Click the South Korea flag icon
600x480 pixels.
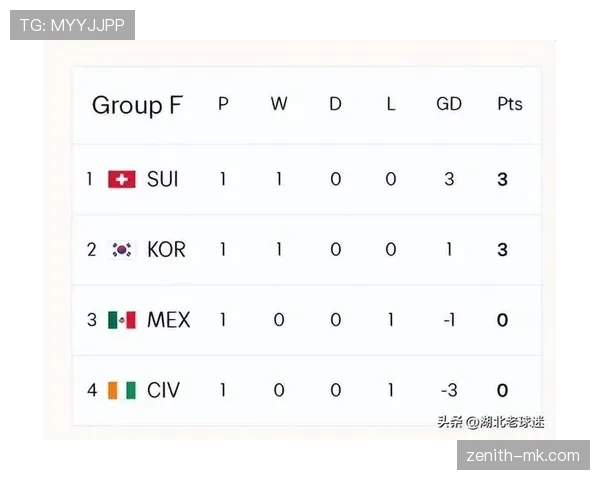122,249
